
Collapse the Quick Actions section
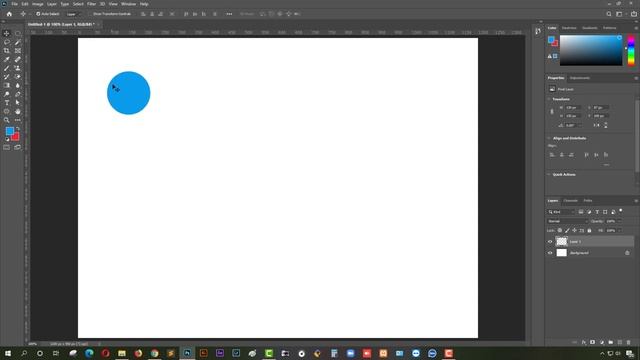[x=549, y=174]
